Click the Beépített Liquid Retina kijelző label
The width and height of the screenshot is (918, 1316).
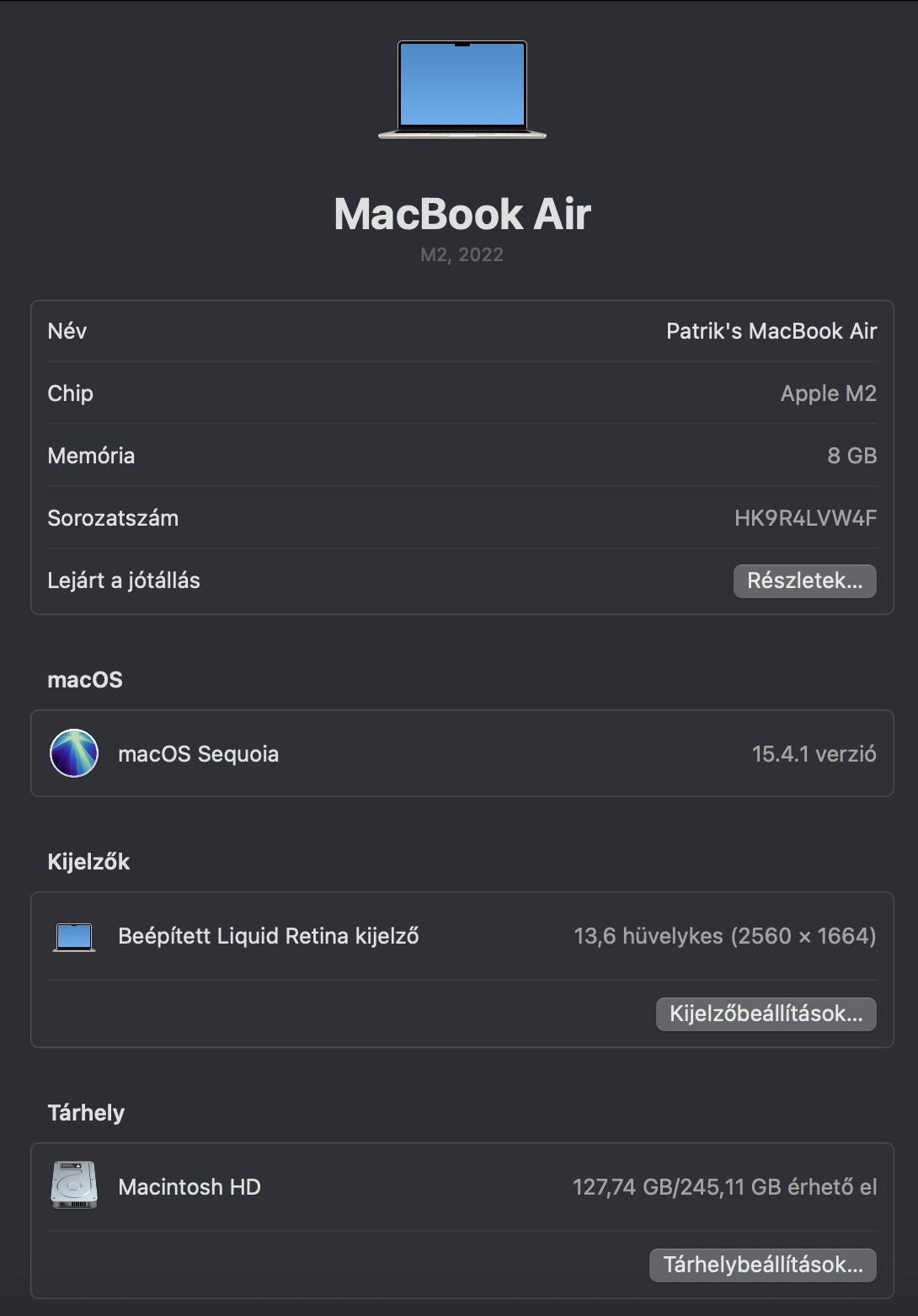(x=268, y=936)
